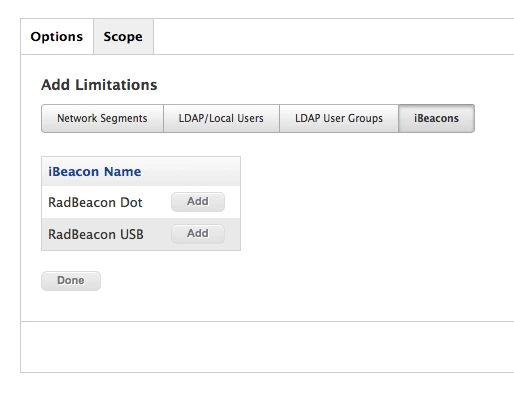This screenshot has height=403, width=514.
Task: Add the RadBeacon USB iBeacon
Action: tap(198, 234)
